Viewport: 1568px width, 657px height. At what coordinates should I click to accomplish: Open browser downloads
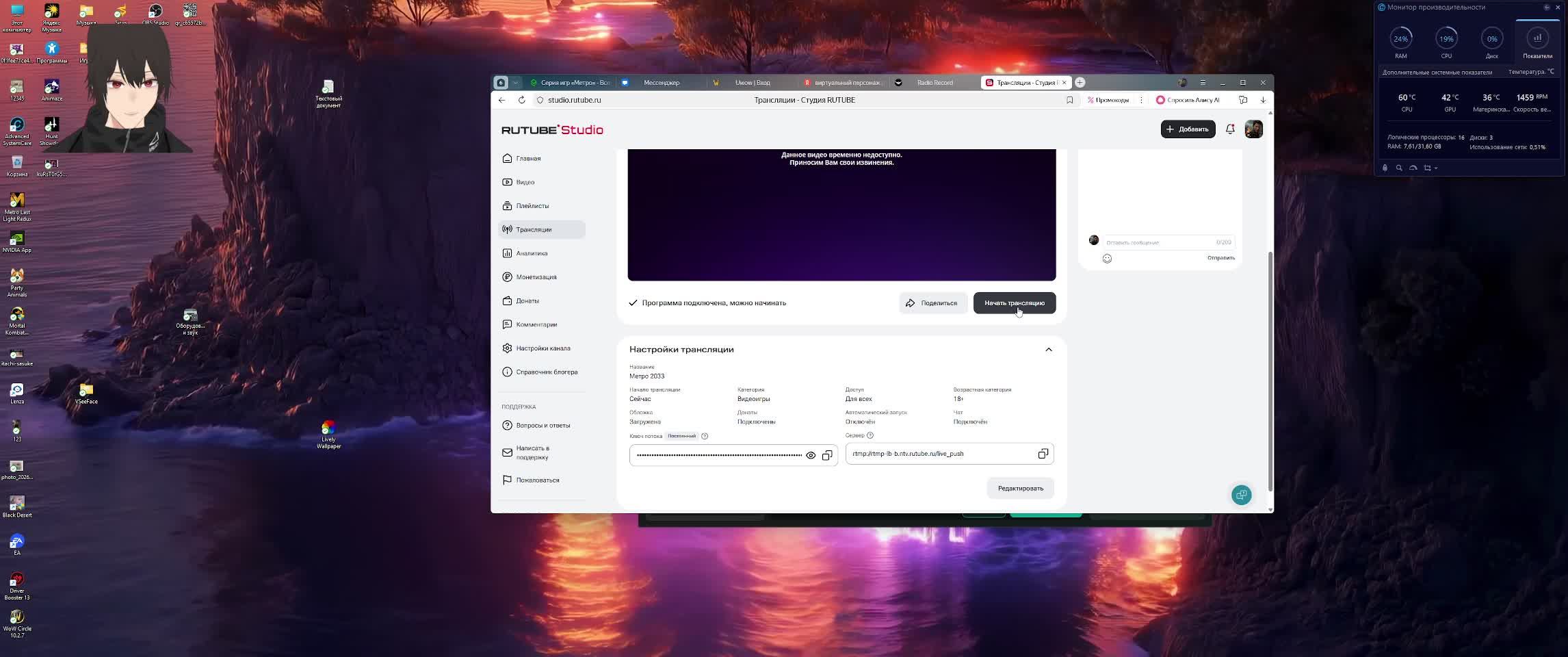coord(1263,100)
